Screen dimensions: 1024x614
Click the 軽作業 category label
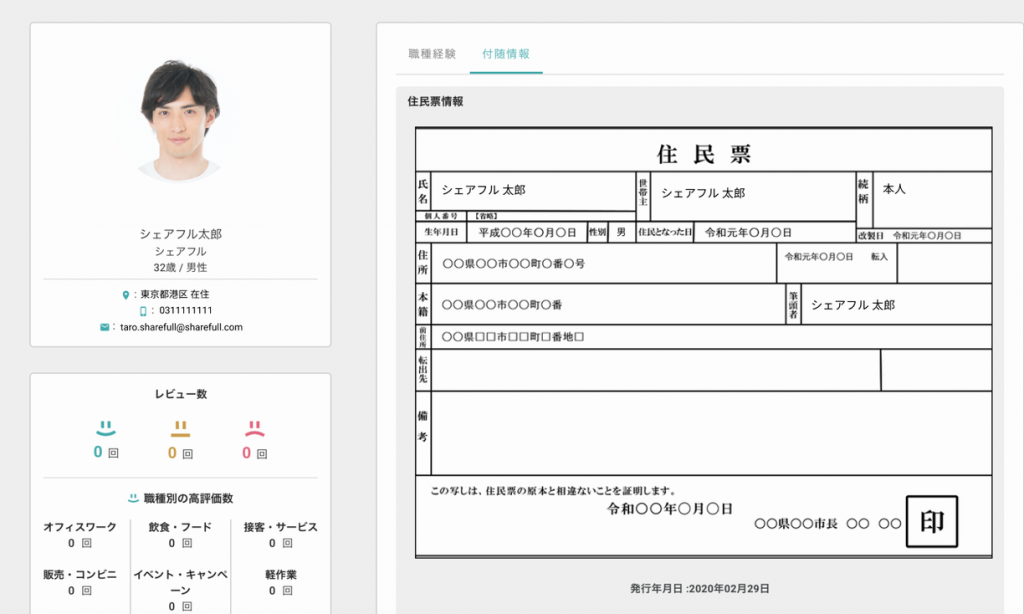tap(281, 575)
